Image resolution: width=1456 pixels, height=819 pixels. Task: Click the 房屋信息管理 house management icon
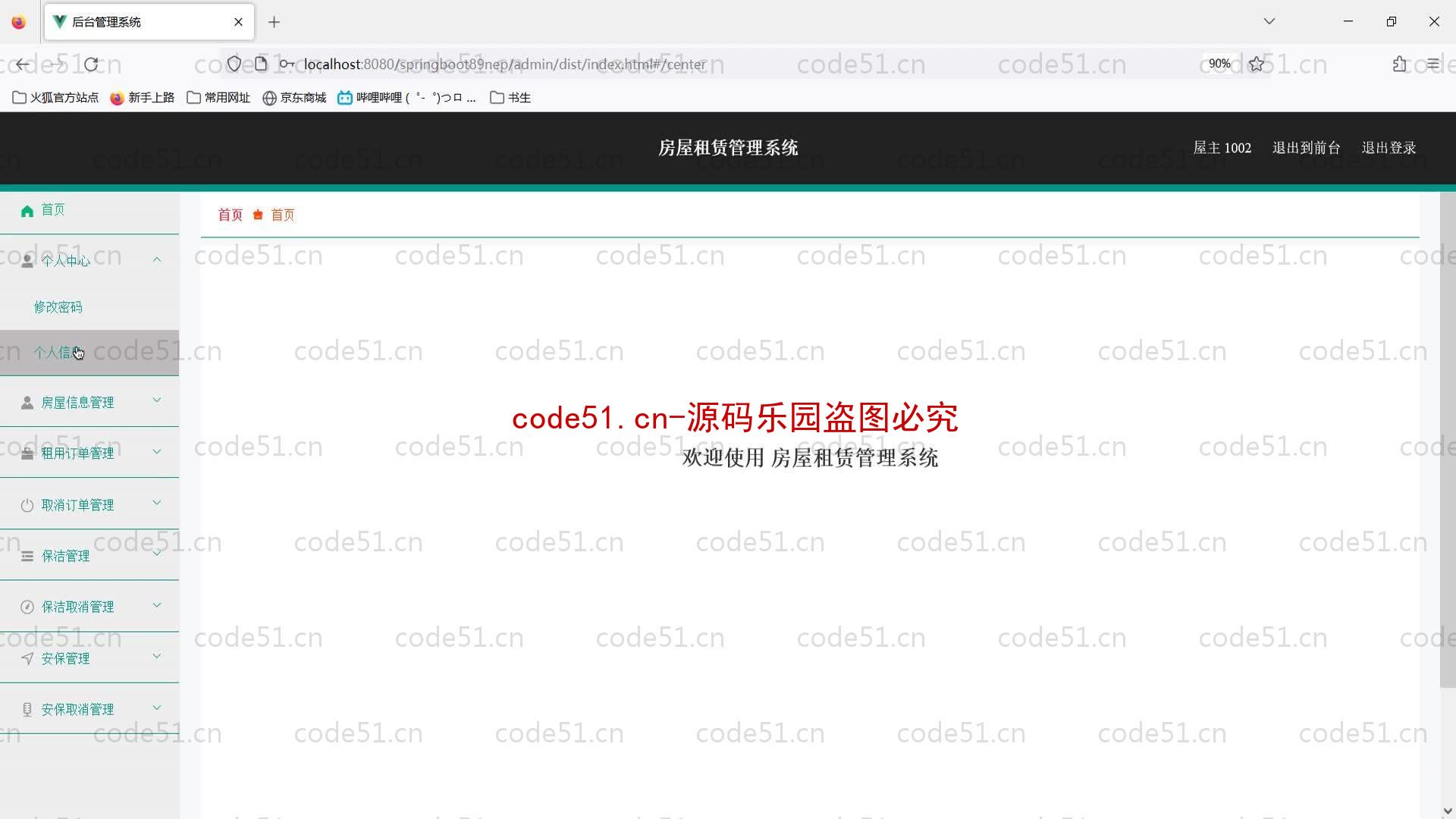(27, 402)
